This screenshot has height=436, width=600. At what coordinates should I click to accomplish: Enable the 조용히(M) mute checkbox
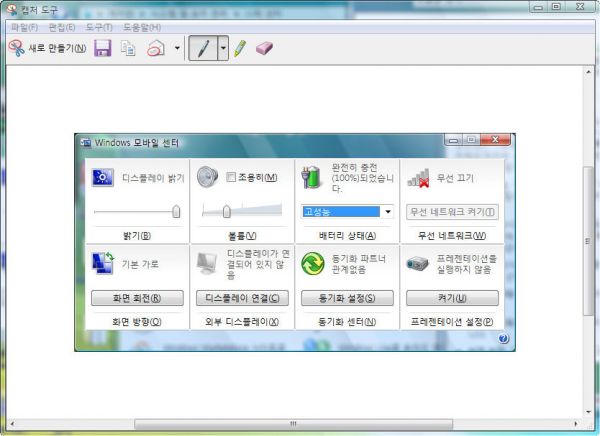(x=231, y=177)
